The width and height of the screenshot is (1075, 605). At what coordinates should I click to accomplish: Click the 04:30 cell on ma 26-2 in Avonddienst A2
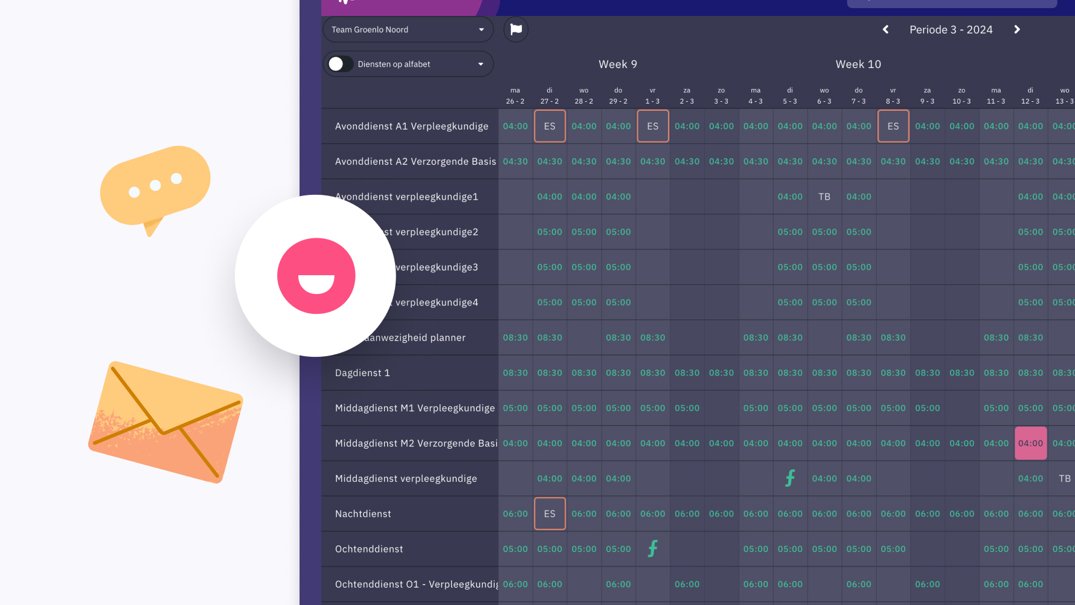[x=516, y=161]
